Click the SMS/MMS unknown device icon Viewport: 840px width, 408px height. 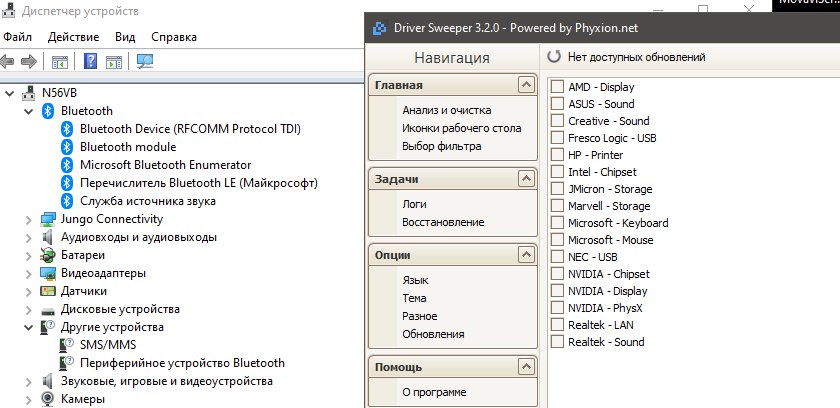(x=66, y=345)
